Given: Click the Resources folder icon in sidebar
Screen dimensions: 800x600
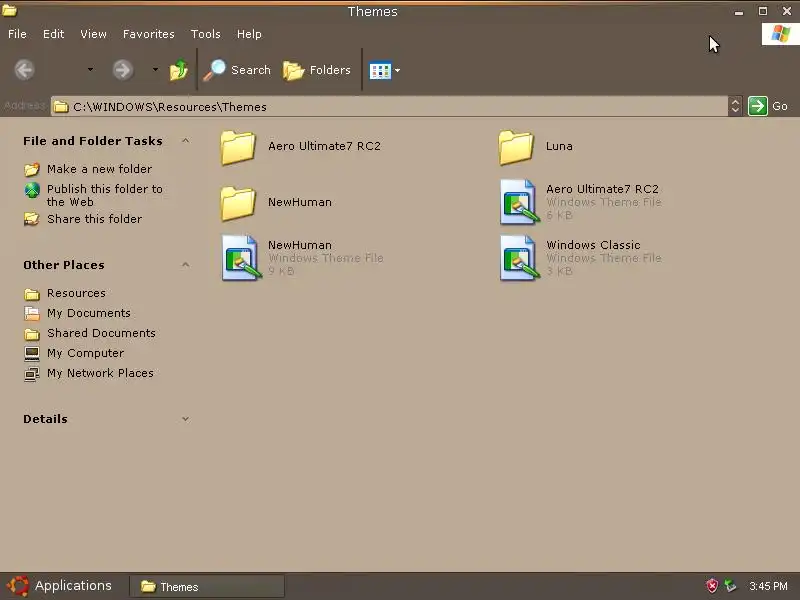Looking at the screenshot, I should tap(32, 294).
